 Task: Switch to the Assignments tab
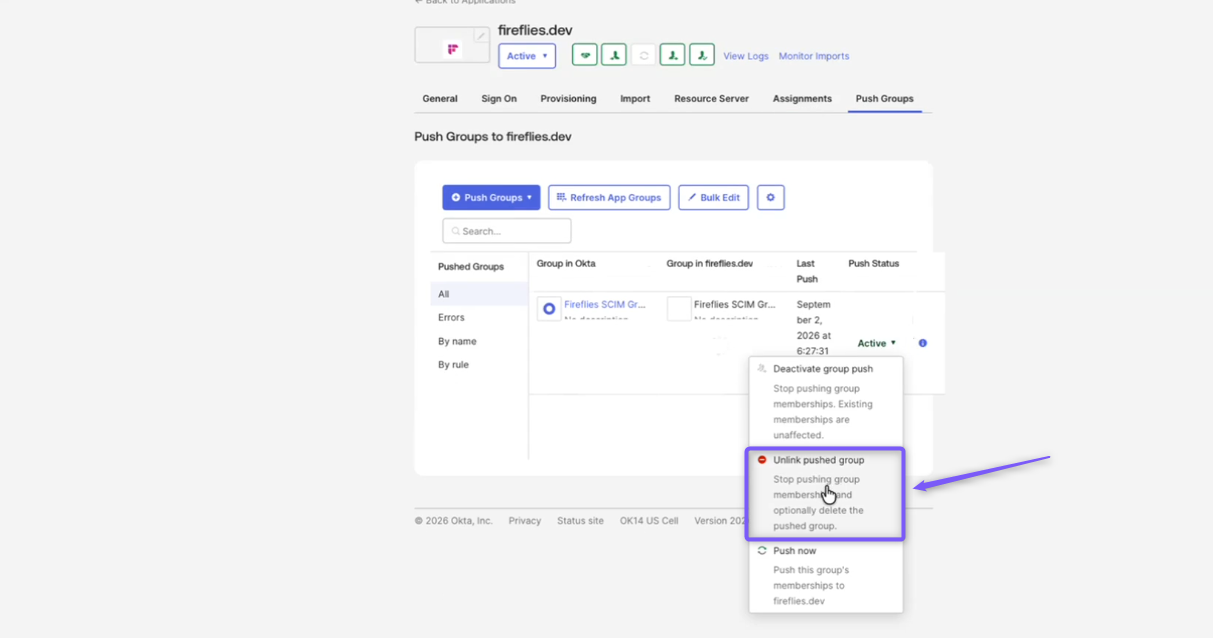tap(802, 99)
